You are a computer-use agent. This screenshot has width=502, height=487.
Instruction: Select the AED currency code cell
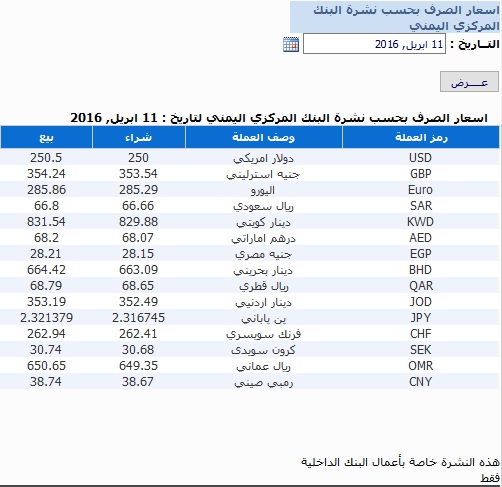[x=421, y=238]
